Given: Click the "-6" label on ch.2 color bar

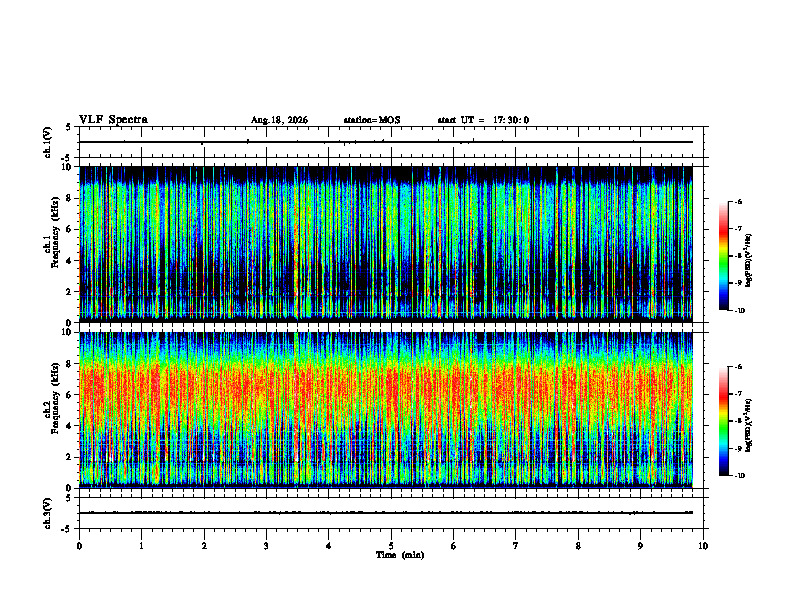Looking at the screenshot, I should pyautogui.click(x=739, y=367).
